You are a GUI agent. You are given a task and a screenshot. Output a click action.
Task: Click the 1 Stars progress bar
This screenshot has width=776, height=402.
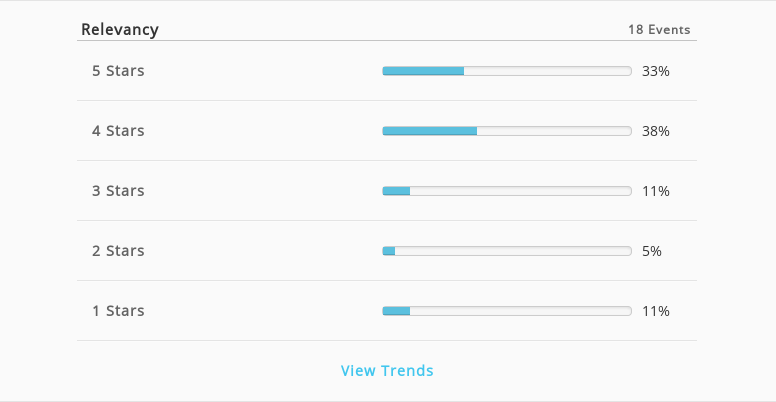point(507,311)
